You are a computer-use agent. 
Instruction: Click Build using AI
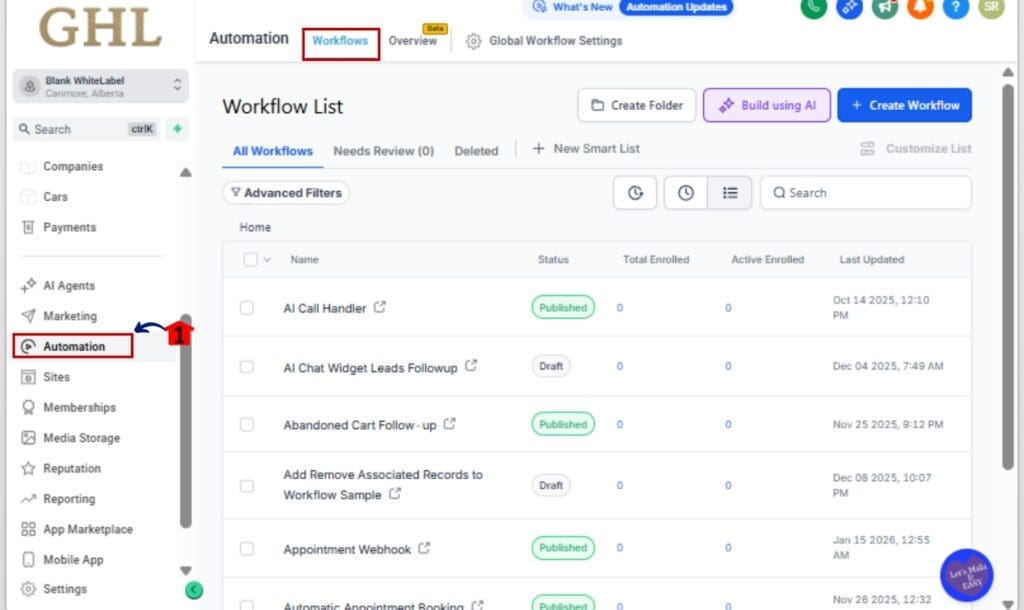766,104
